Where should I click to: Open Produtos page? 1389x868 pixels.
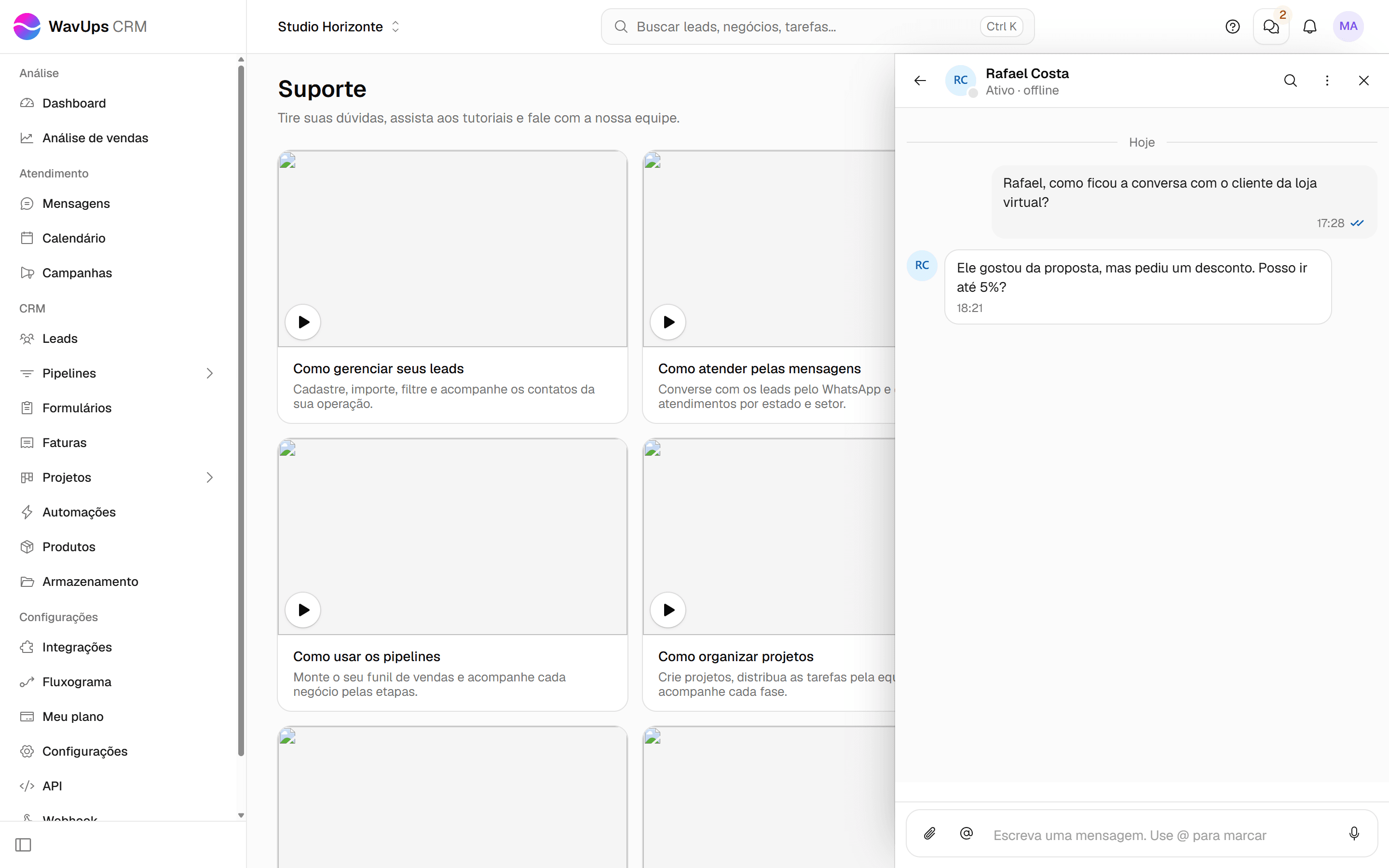119,547
